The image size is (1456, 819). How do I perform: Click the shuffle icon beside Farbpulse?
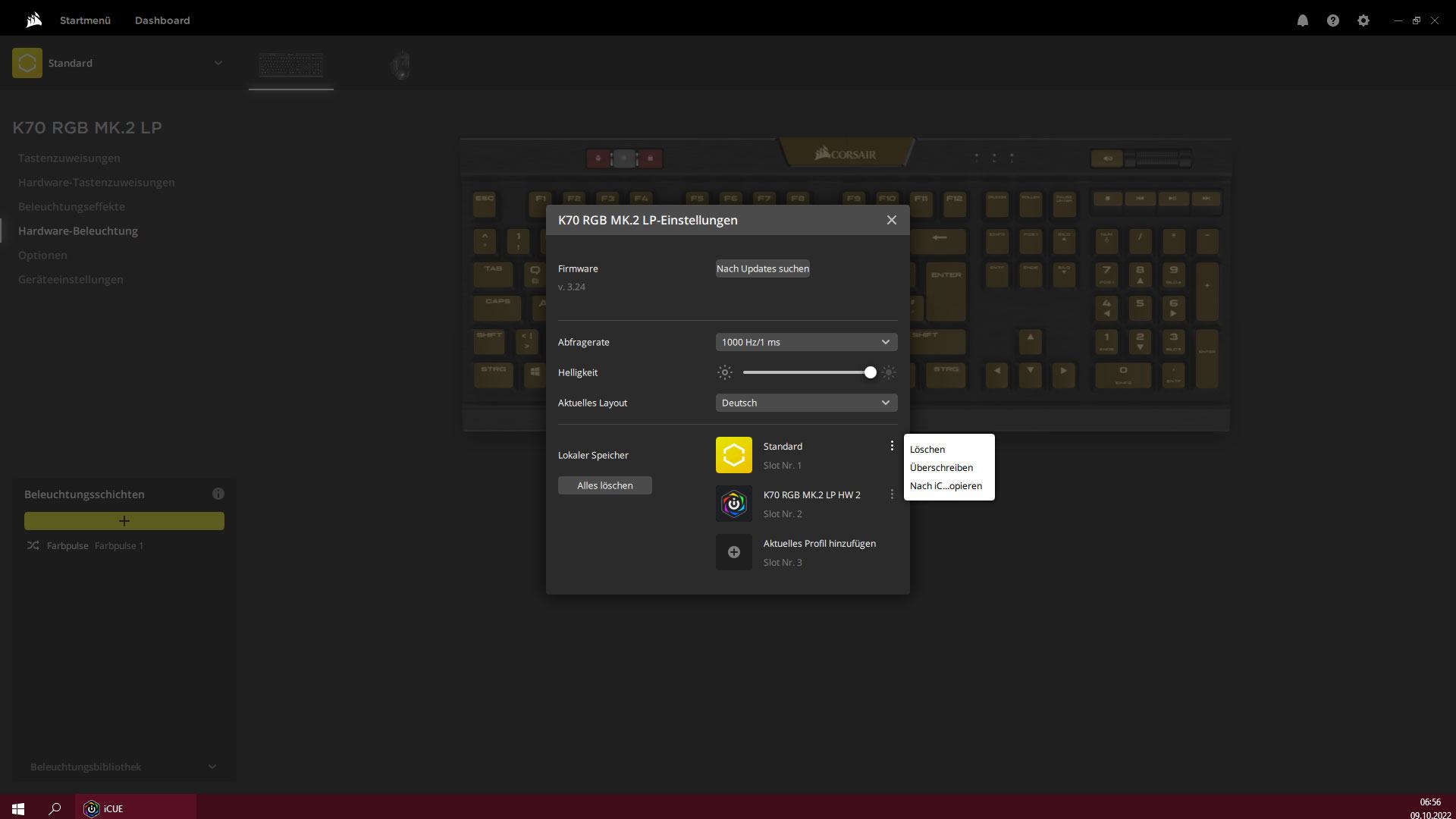[x=33, y=546]
